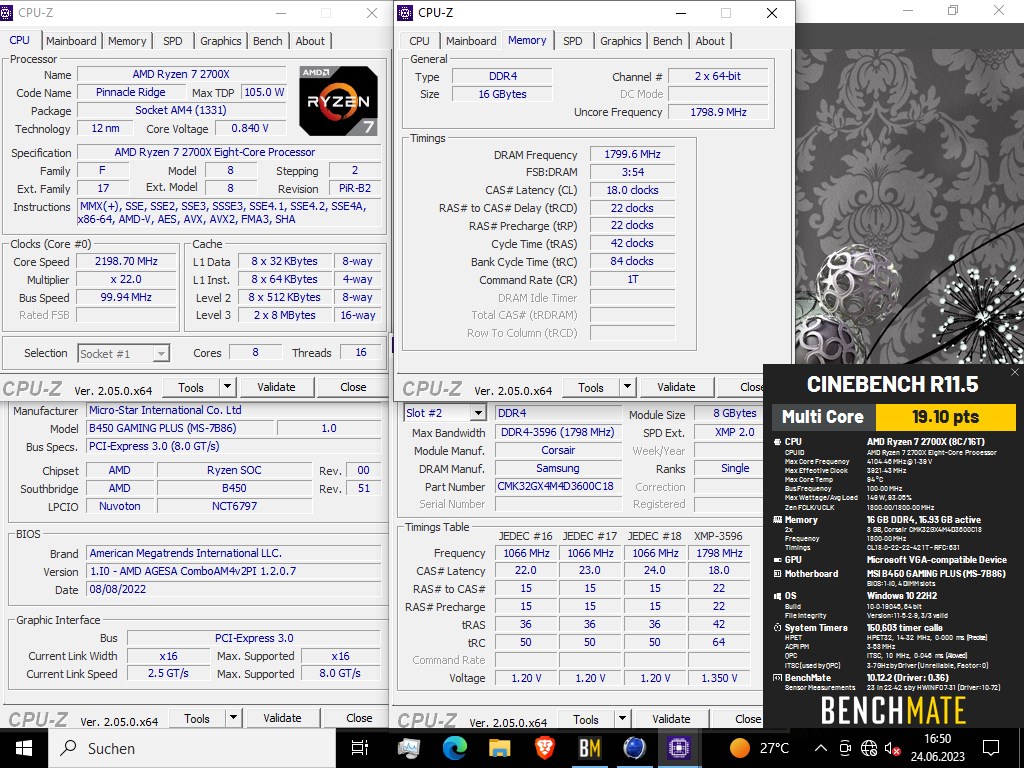Click the weather 27°C taskbar widget
Viewport: 1024px width, 768px height.
coord(759,748)
